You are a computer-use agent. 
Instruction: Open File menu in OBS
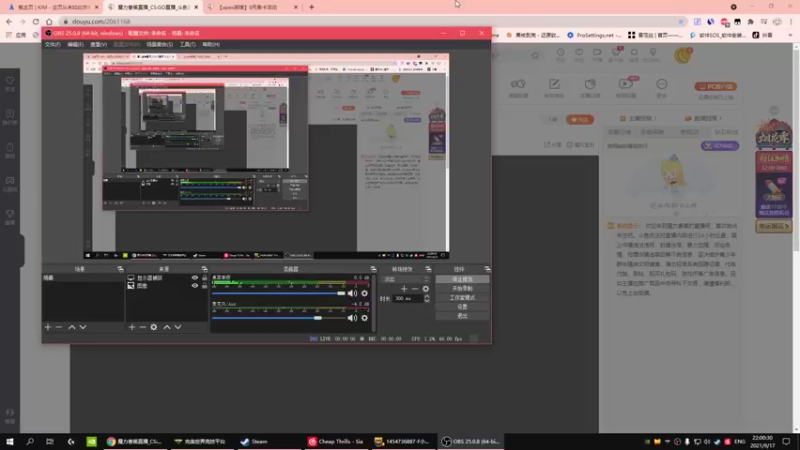click(53, 44)
